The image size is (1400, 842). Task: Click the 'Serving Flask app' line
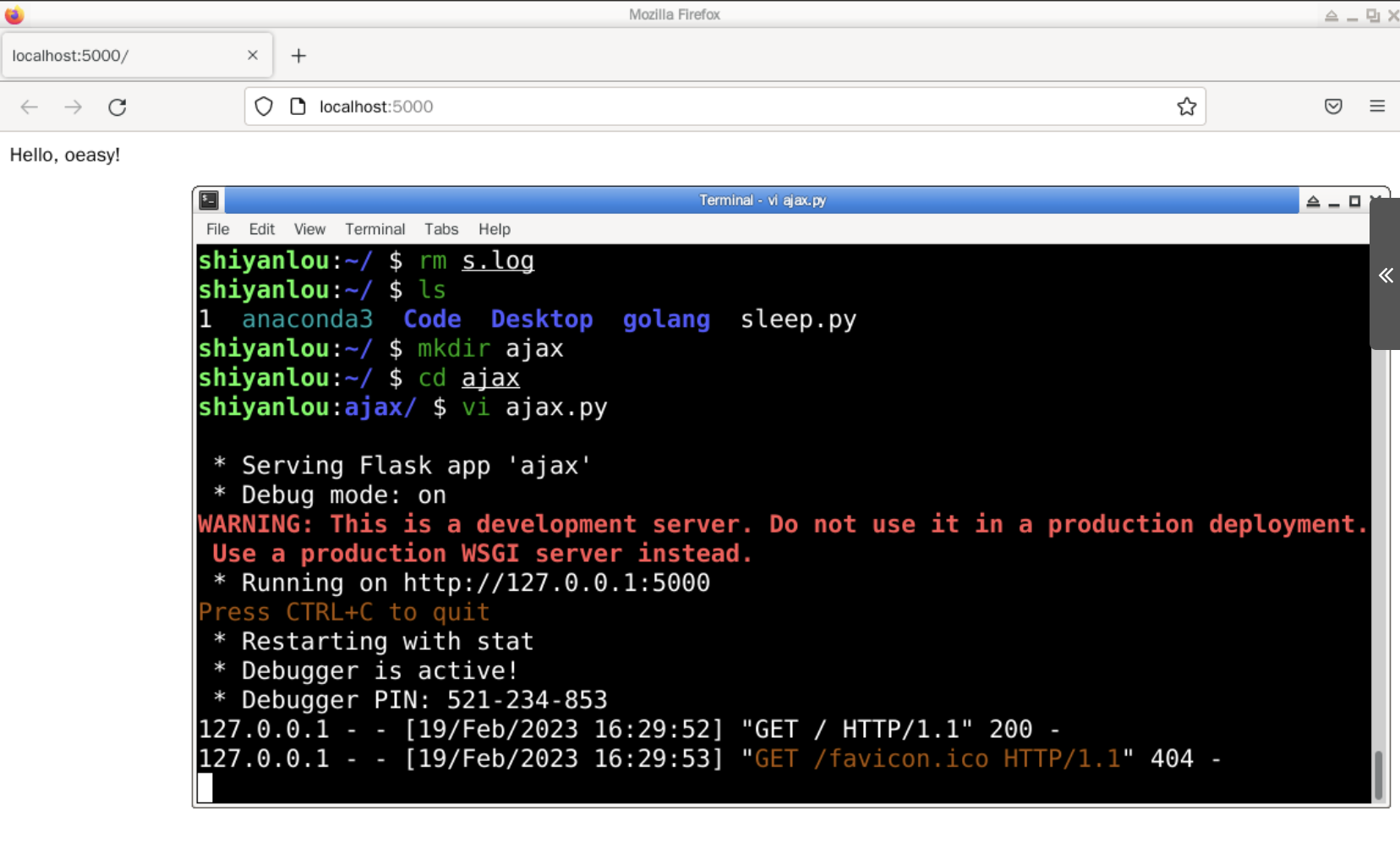pyautogui.click(x=402, y=466)
